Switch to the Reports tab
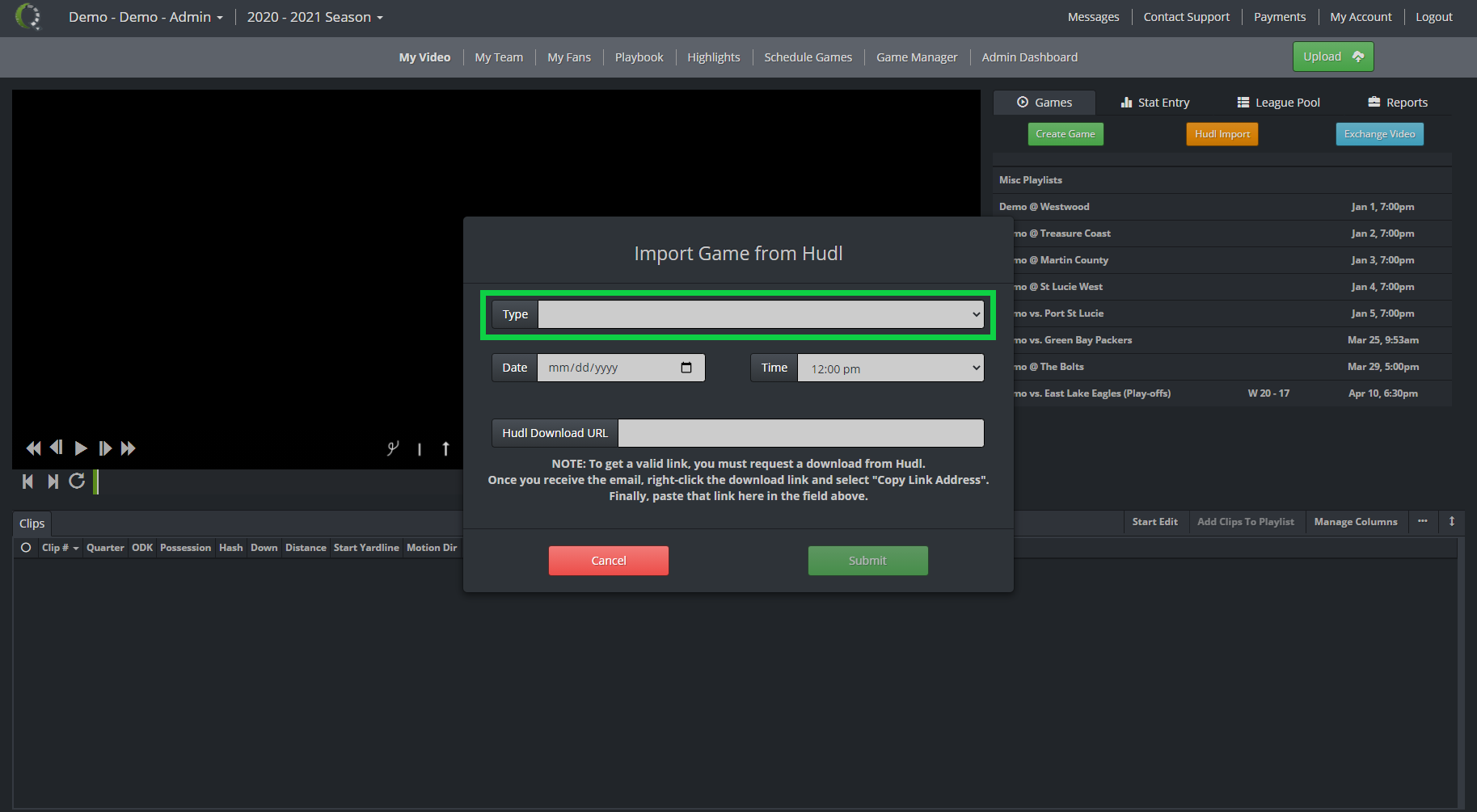This screenshot has height=812, width=1477. [1398, 103]
